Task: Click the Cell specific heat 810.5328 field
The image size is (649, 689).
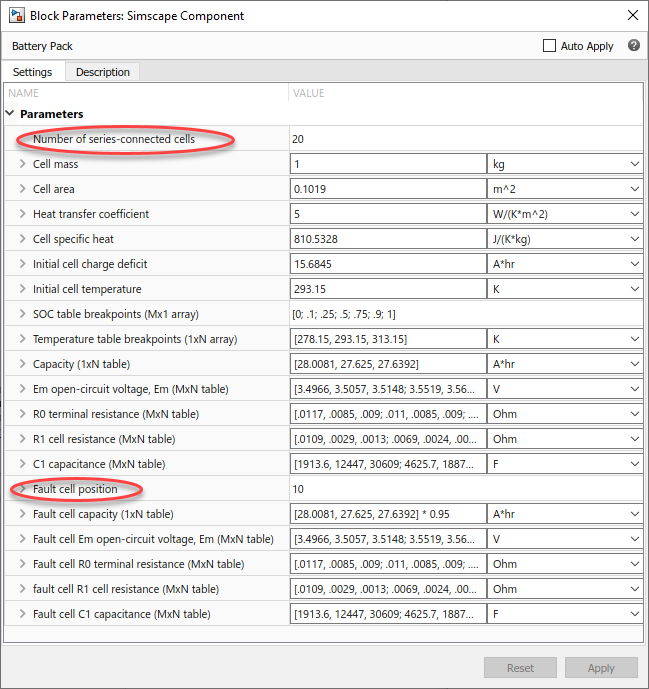Action: click(x=388, y=239)
